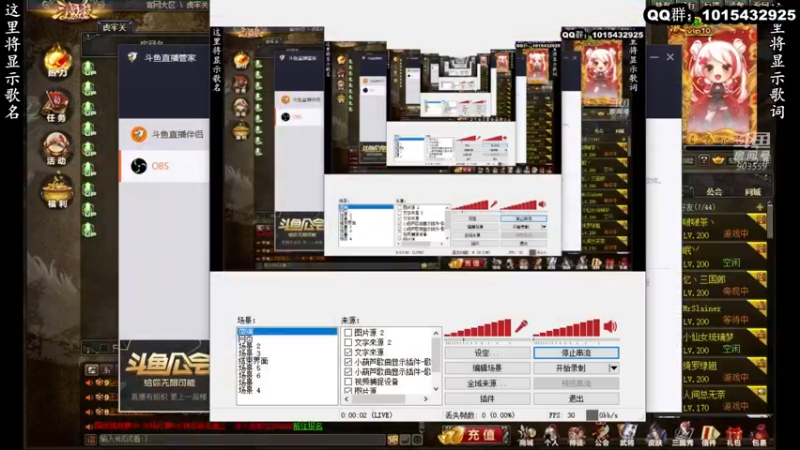Select friend 小仙女琉璃梦 in list
The height and width of the screenshot is (450, 800).
pos(724,343)
